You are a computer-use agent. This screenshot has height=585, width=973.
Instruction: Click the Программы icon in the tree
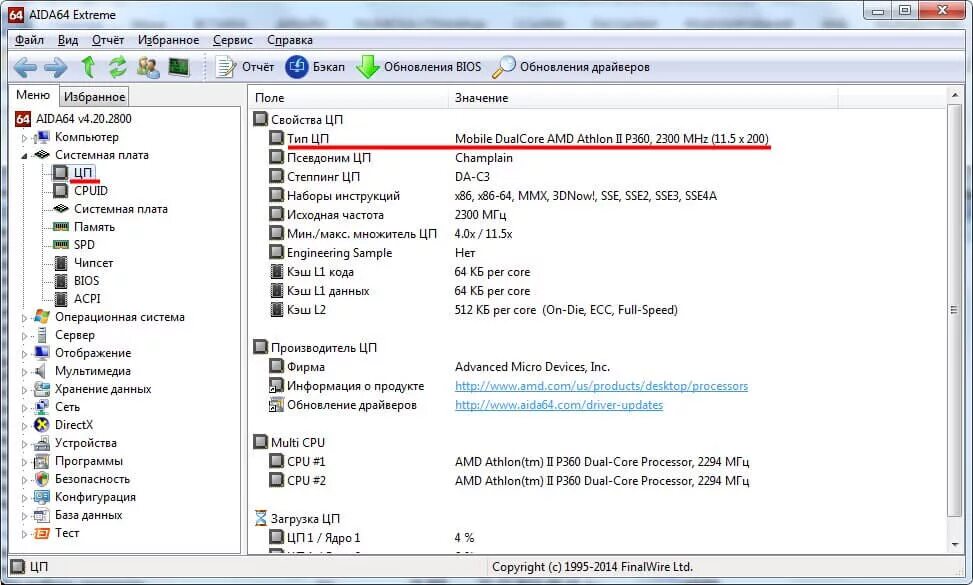pyautogui.click(x=42, y=461)
